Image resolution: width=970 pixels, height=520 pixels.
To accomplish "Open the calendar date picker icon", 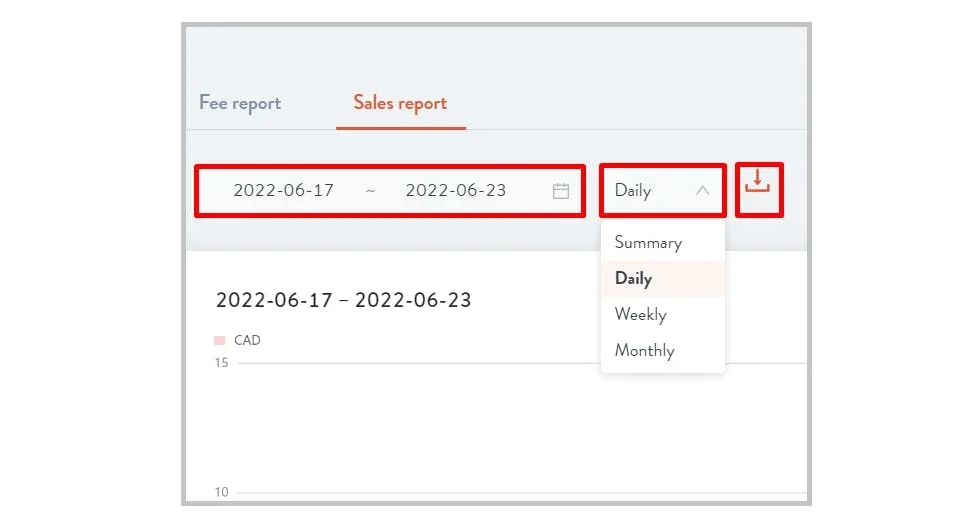I will point(560,190).
